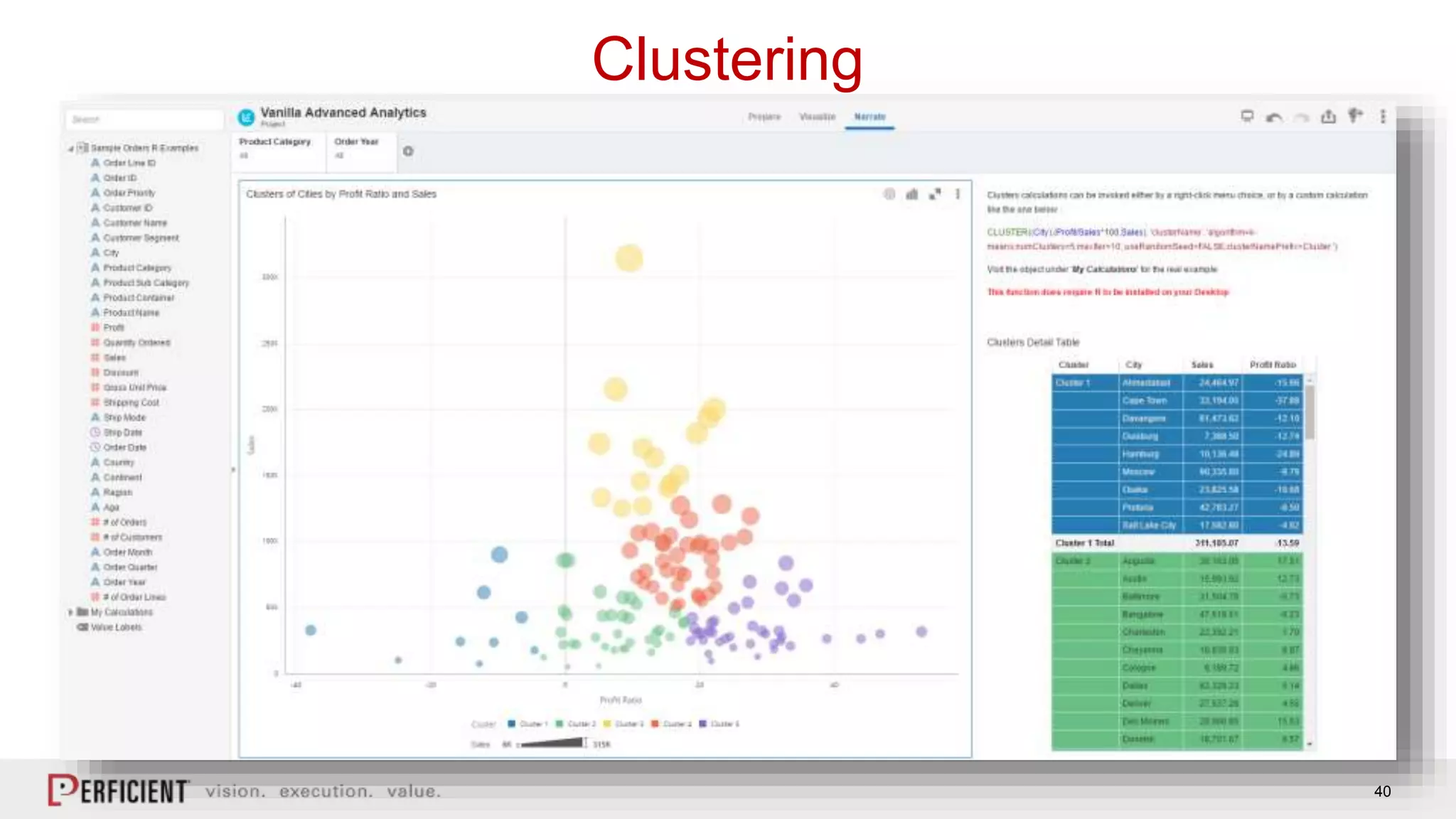Click the Value Labels icon
1456x819 pixels.
click(x=82, y=626)
